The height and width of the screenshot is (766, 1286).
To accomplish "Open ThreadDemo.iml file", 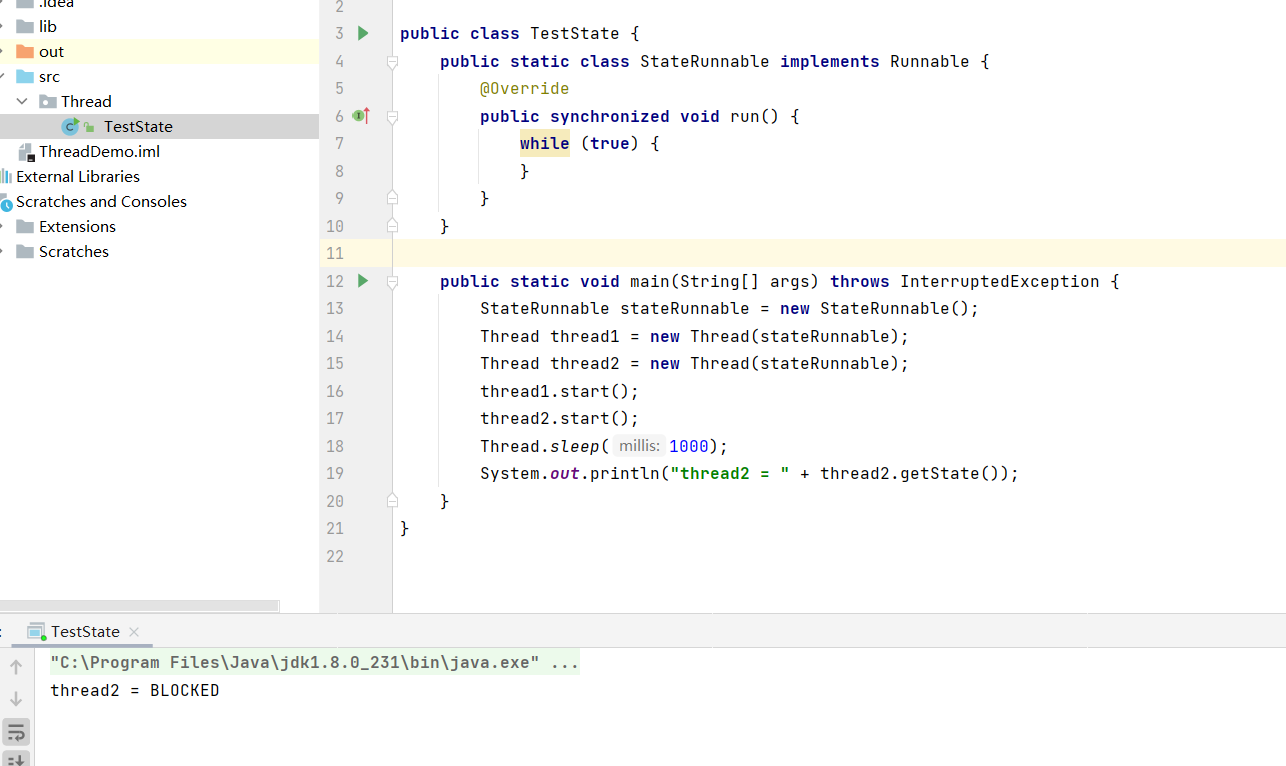I will [x=99, y=151].
